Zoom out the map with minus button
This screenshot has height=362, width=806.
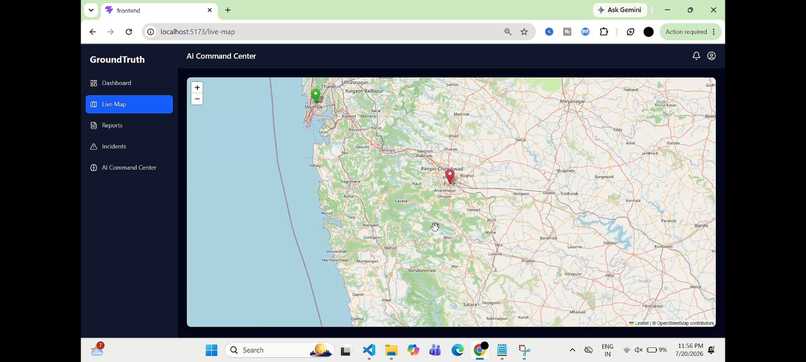(x=197, y=99)
